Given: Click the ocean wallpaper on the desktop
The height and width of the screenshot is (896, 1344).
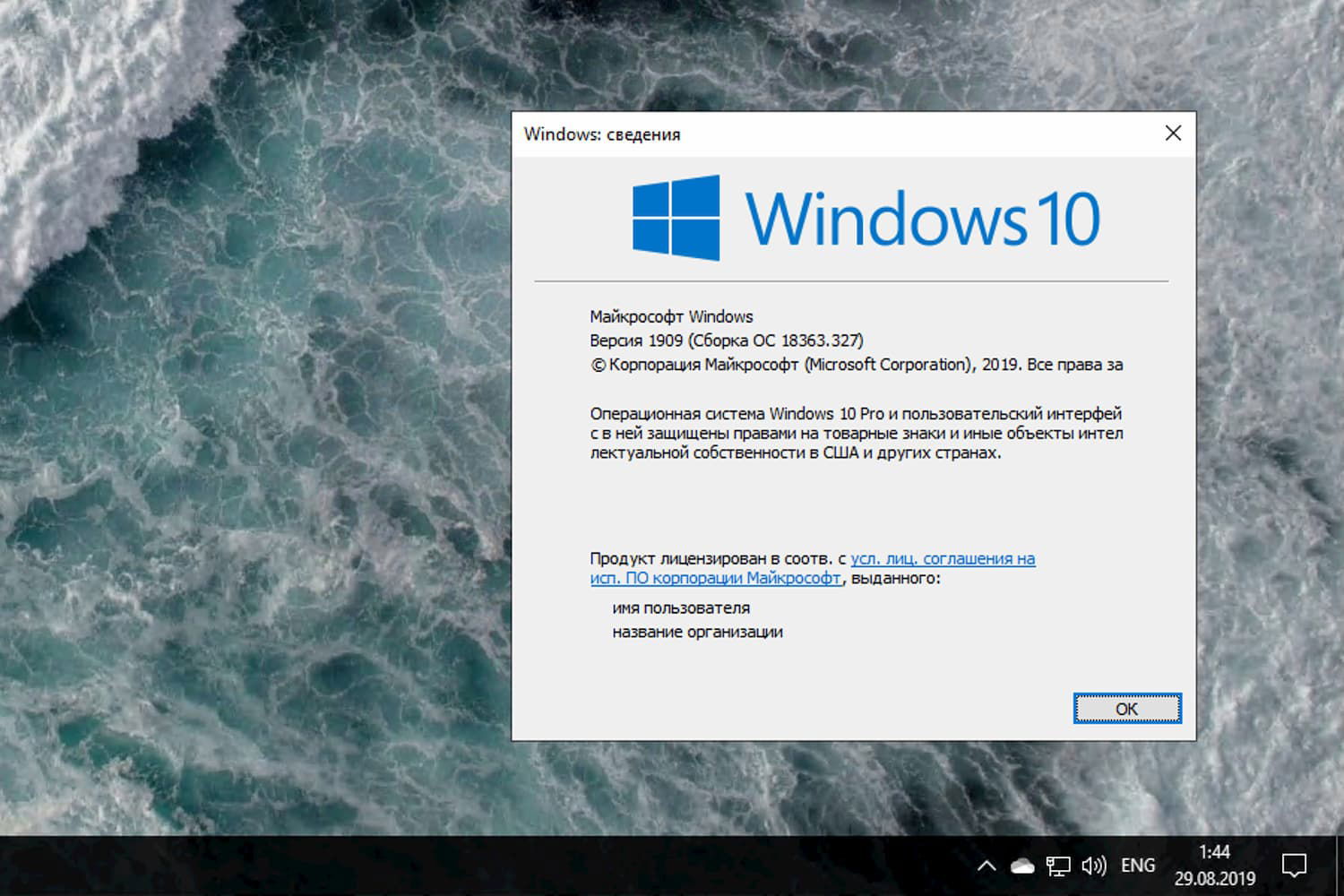Looking at the screenshot, I should tap(251, 448).
